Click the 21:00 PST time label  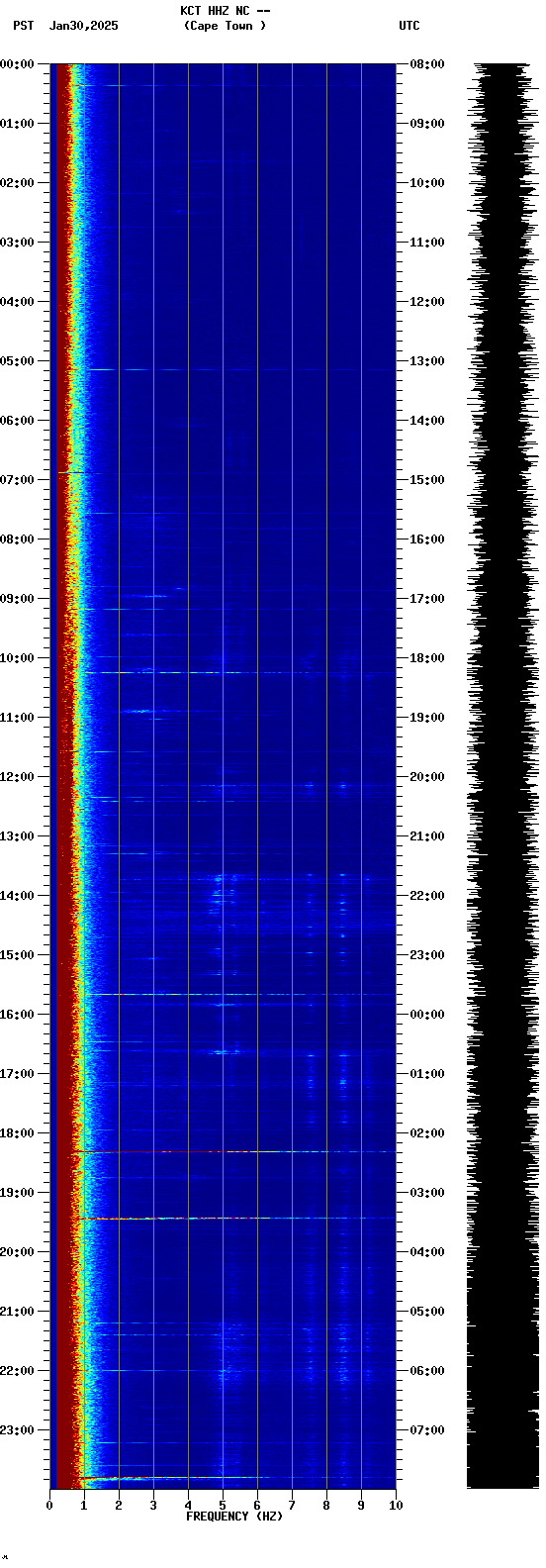pos(17,1312)
